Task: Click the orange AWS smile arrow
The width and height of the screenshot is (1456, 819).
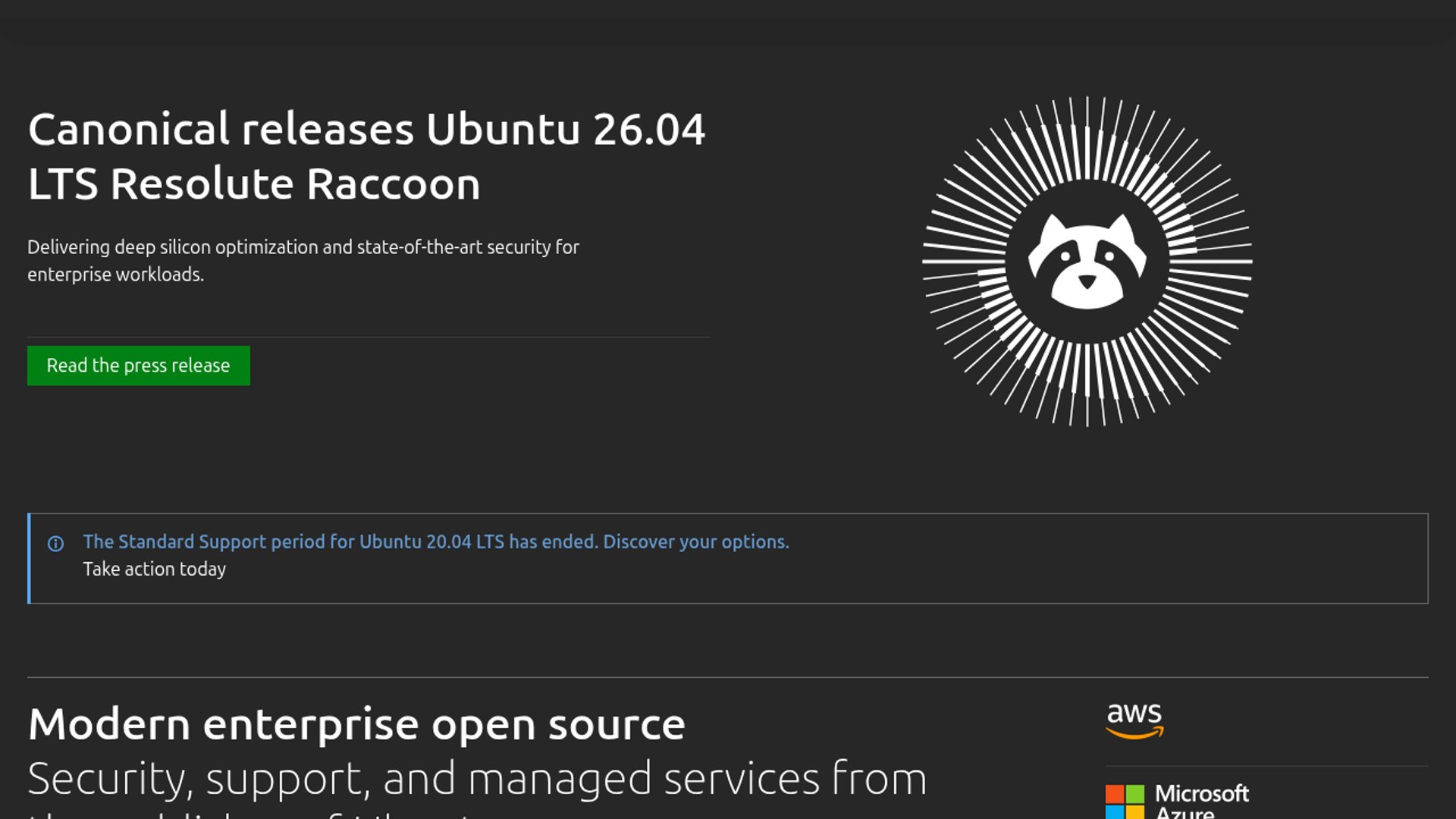Action: click(x=1134, y=733)
